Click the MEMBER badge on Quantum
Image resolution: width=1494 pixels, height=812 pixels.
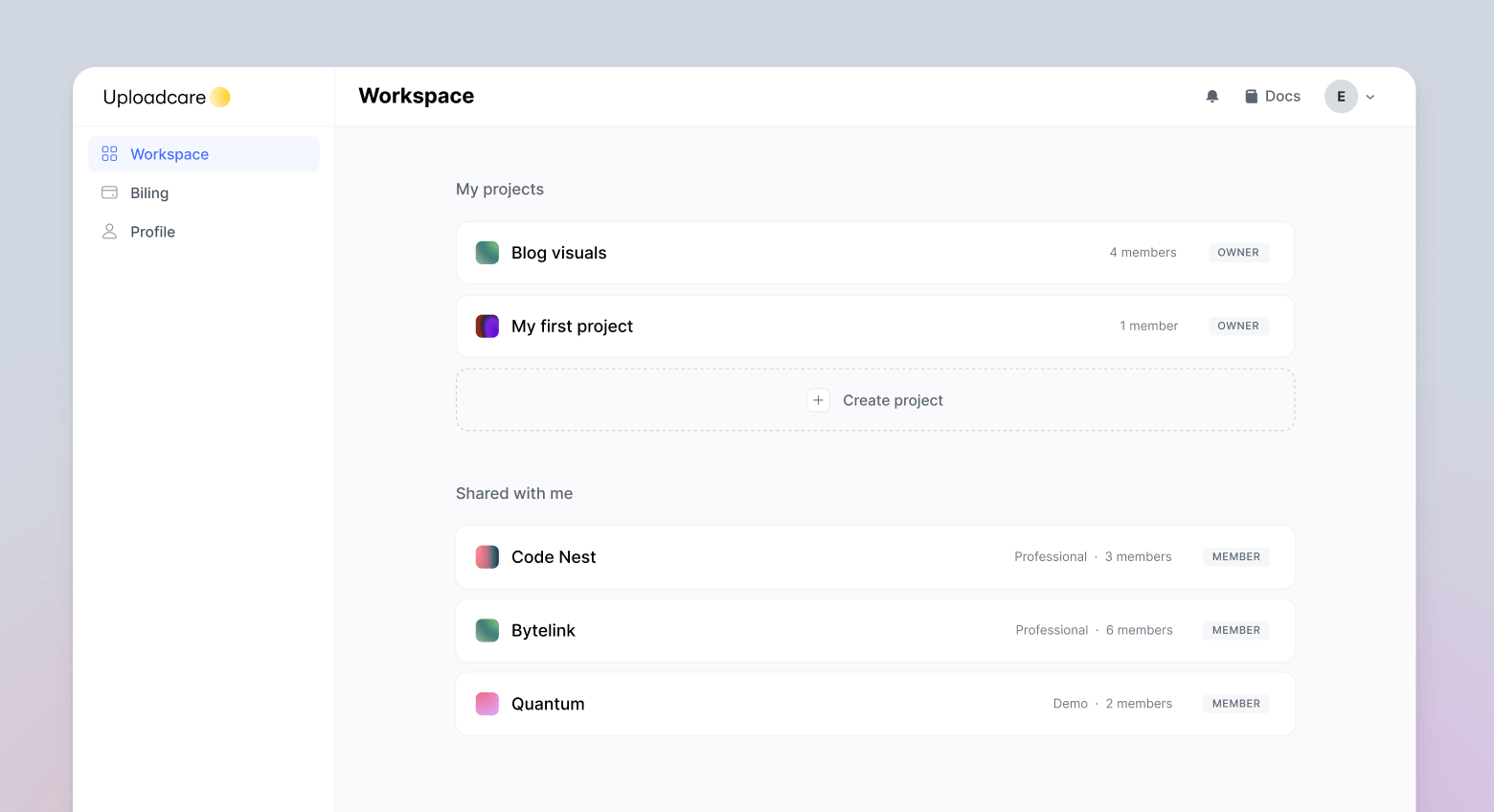point(1235,704)
